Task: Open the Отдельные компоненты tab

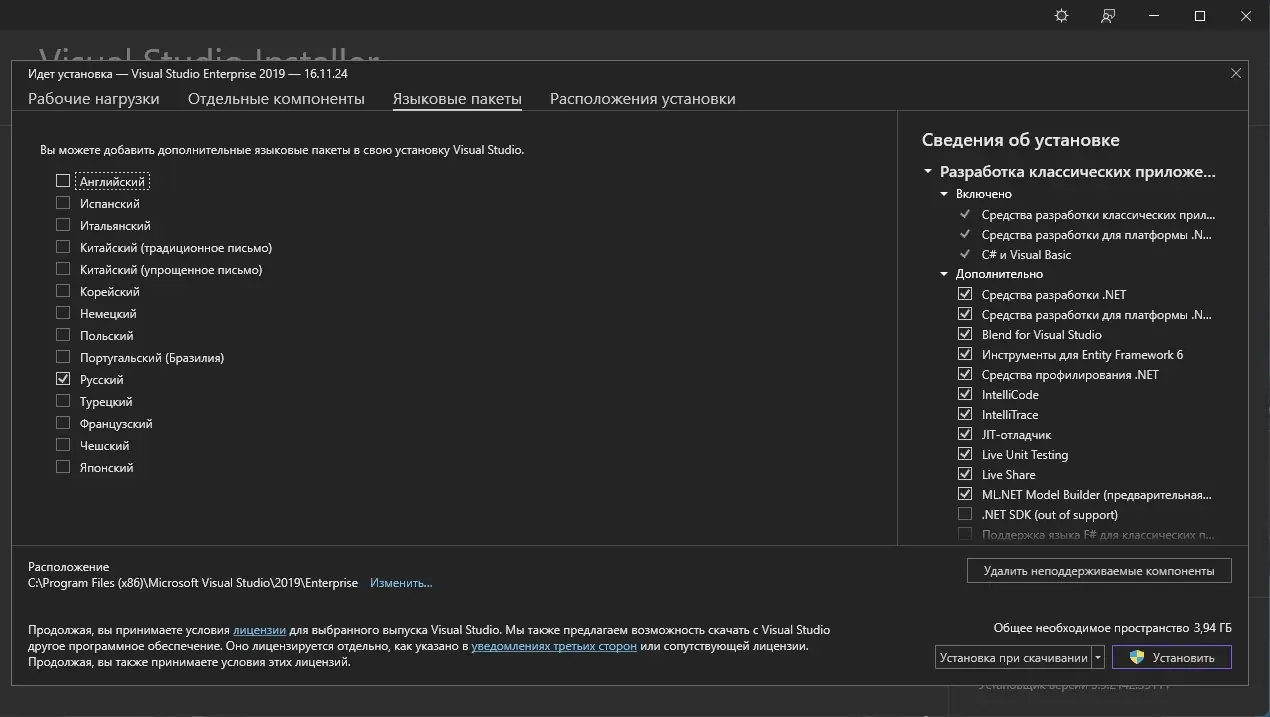Action: [276, 99]
